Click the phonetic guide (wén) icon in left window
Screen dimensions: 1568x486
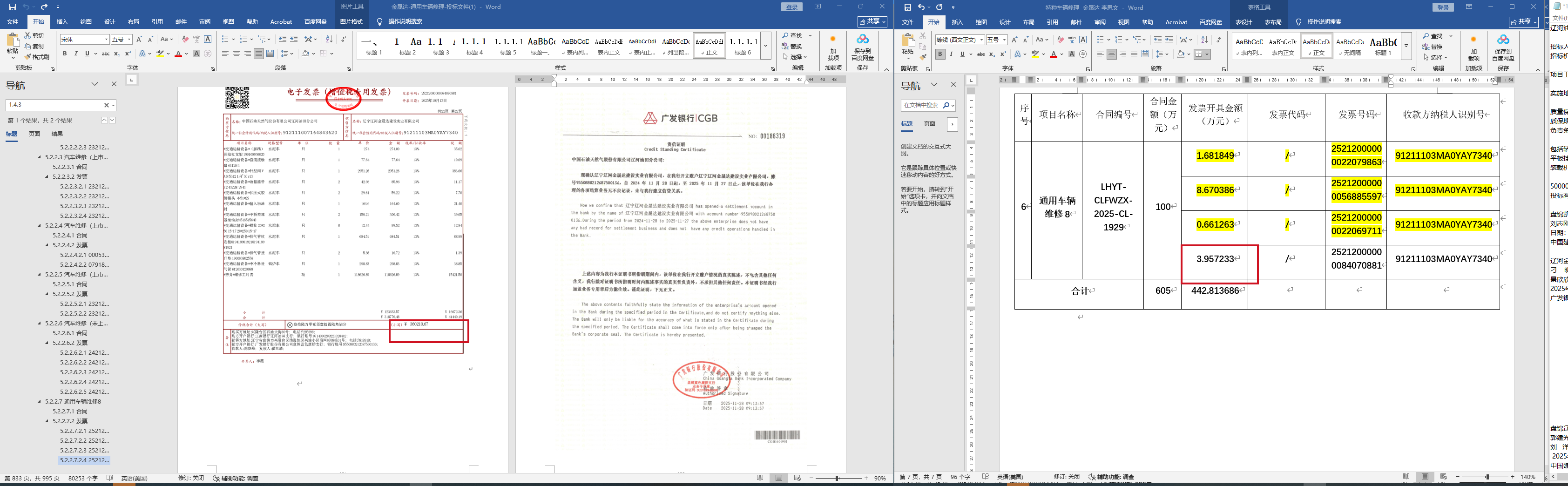tap(196, 39)
